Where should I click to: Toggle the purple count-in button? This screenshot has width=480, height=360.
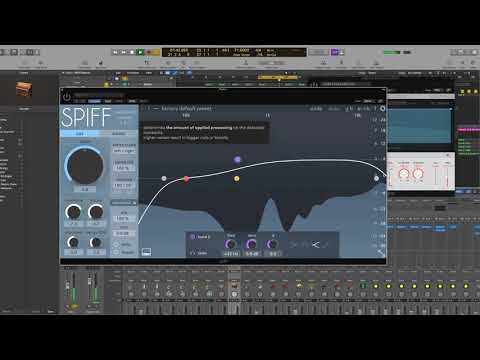tap(334, 52)
